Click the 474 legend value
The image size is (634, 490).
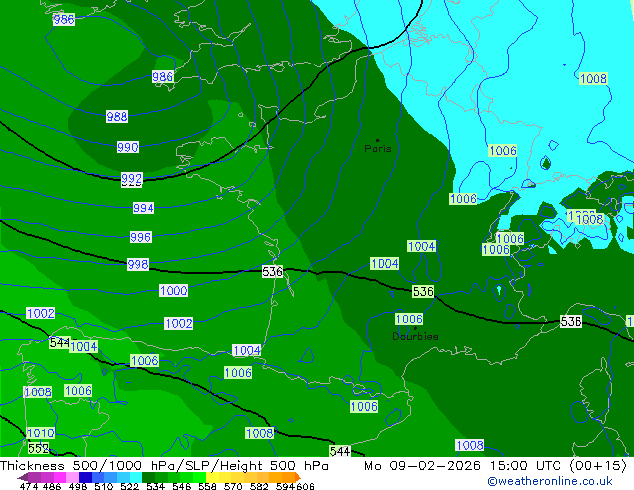pos(29,486)
